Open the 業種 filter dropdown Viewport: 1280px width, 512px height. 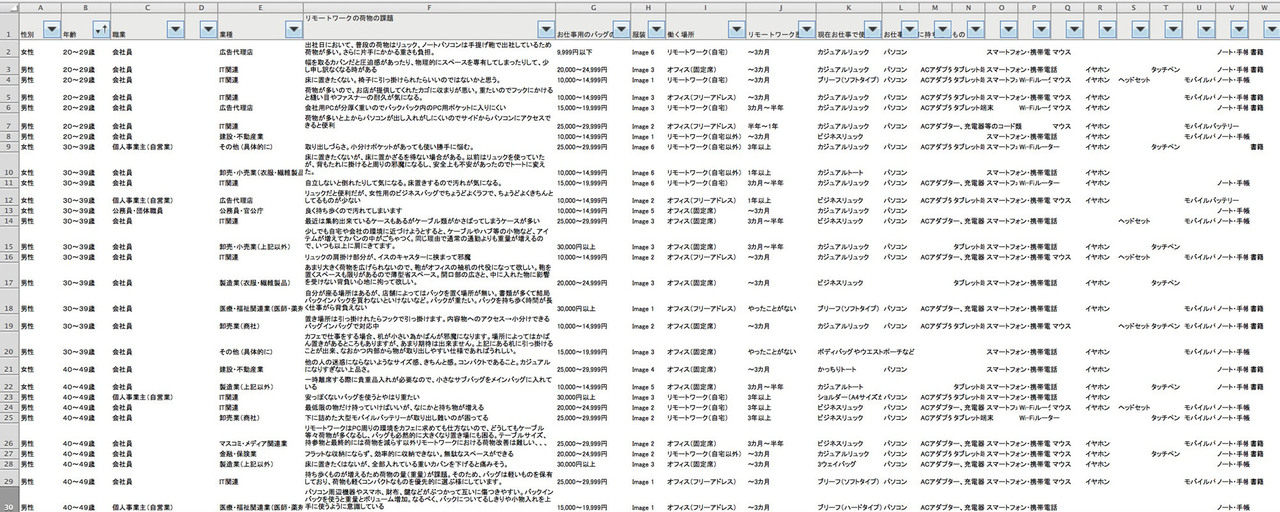click(294, 30)
